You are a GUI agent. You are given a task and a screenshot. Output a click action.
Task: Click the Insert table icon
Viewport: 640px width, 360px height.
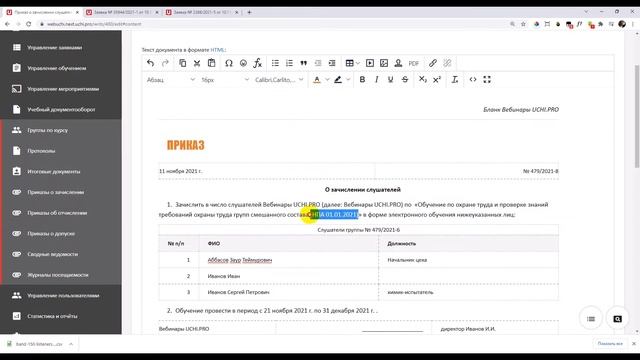[x=349, y=63]
